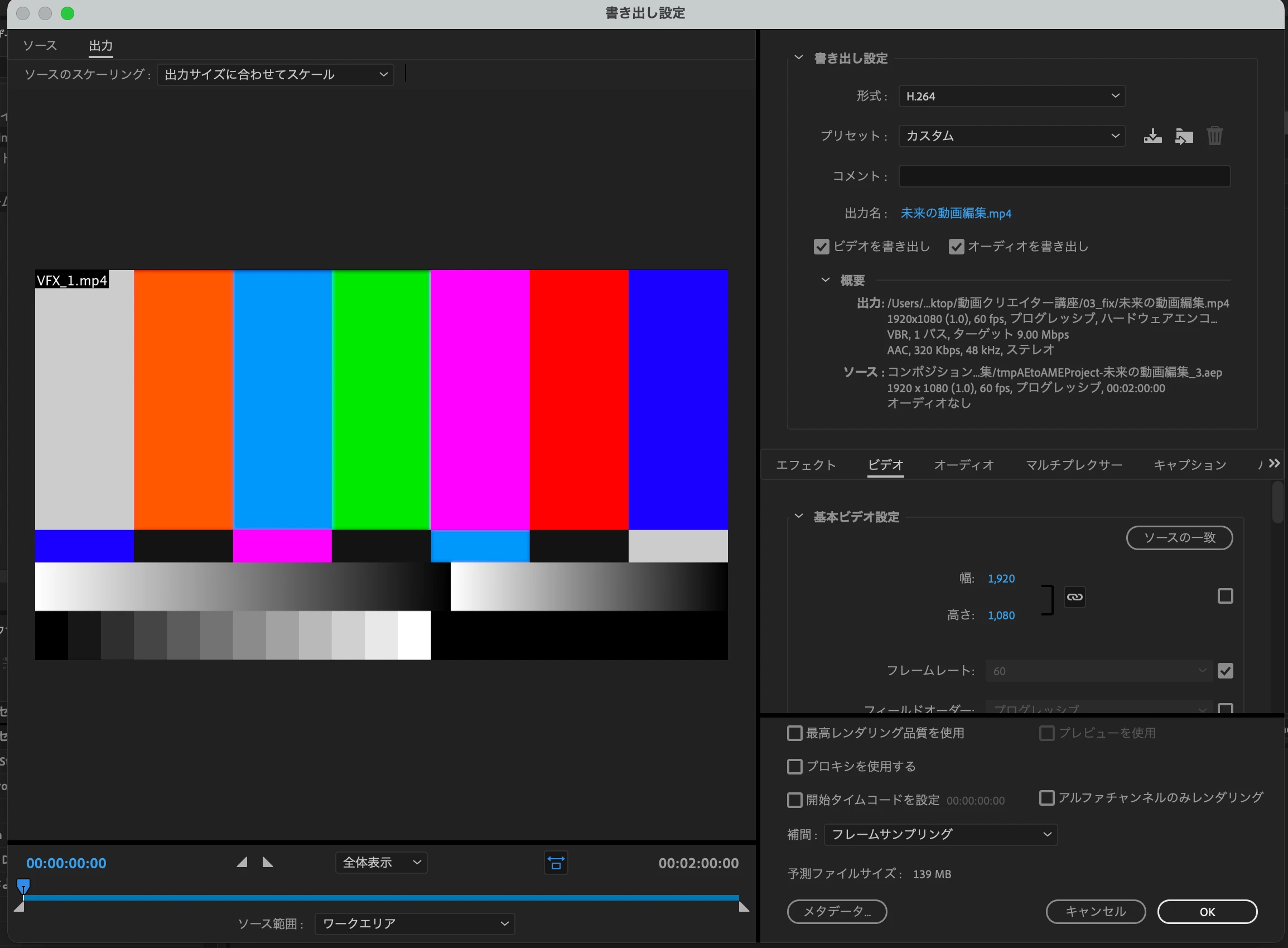Image resolution: width=1288 pixels, height=948 pixels.
Task: Show hidden tabs with double-arrow icon
Action: pyautogui.click(x=1274, y=463)
